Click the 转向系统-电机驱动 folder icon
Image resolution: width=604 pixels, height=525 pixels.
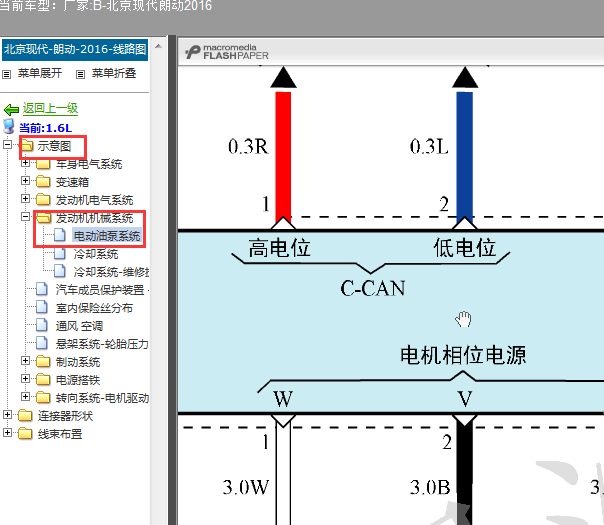point(43,398)
